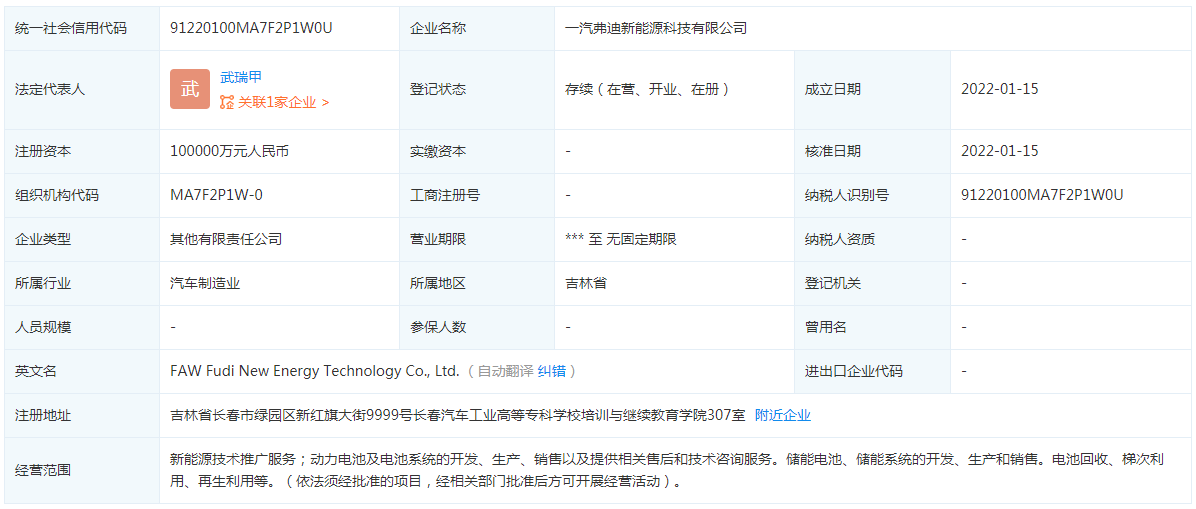The image size is (1196, 509).
Task: Click the dash value beside 曾用名
Action: [964, 328]
